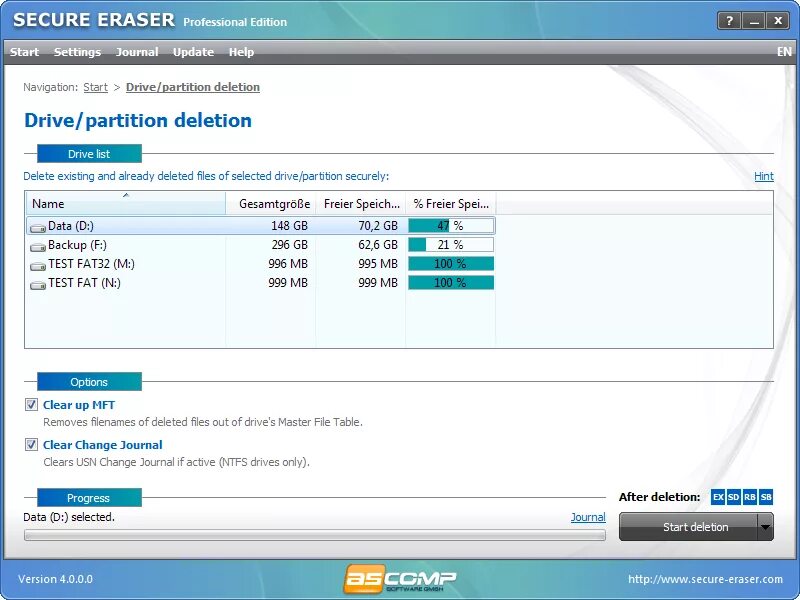Open the Journal menu

coord(137,52)
